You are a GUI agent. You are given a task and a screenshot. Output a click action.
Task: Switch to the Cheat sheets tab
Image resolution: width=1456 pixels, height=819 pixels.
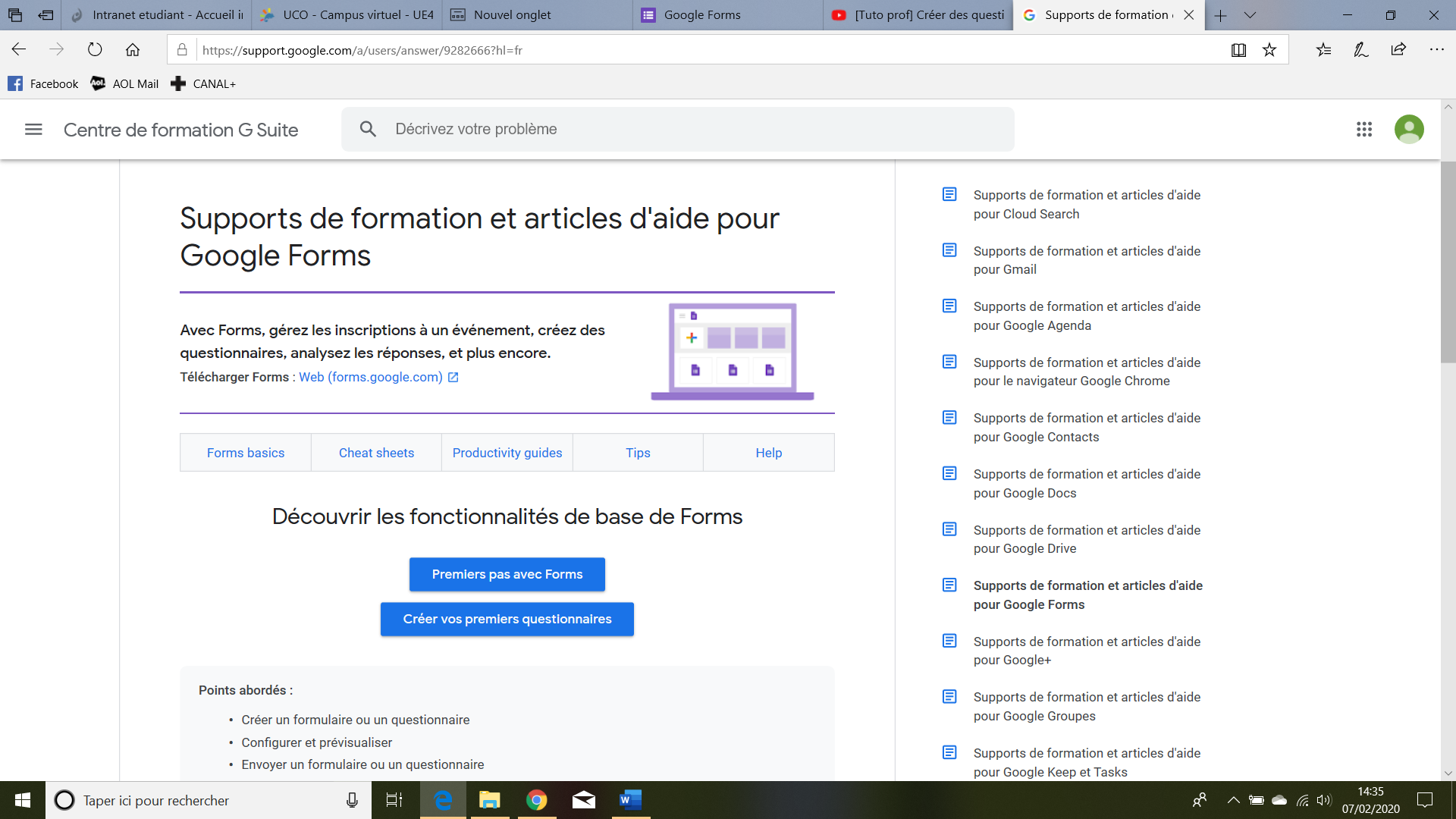pos(376,453)
